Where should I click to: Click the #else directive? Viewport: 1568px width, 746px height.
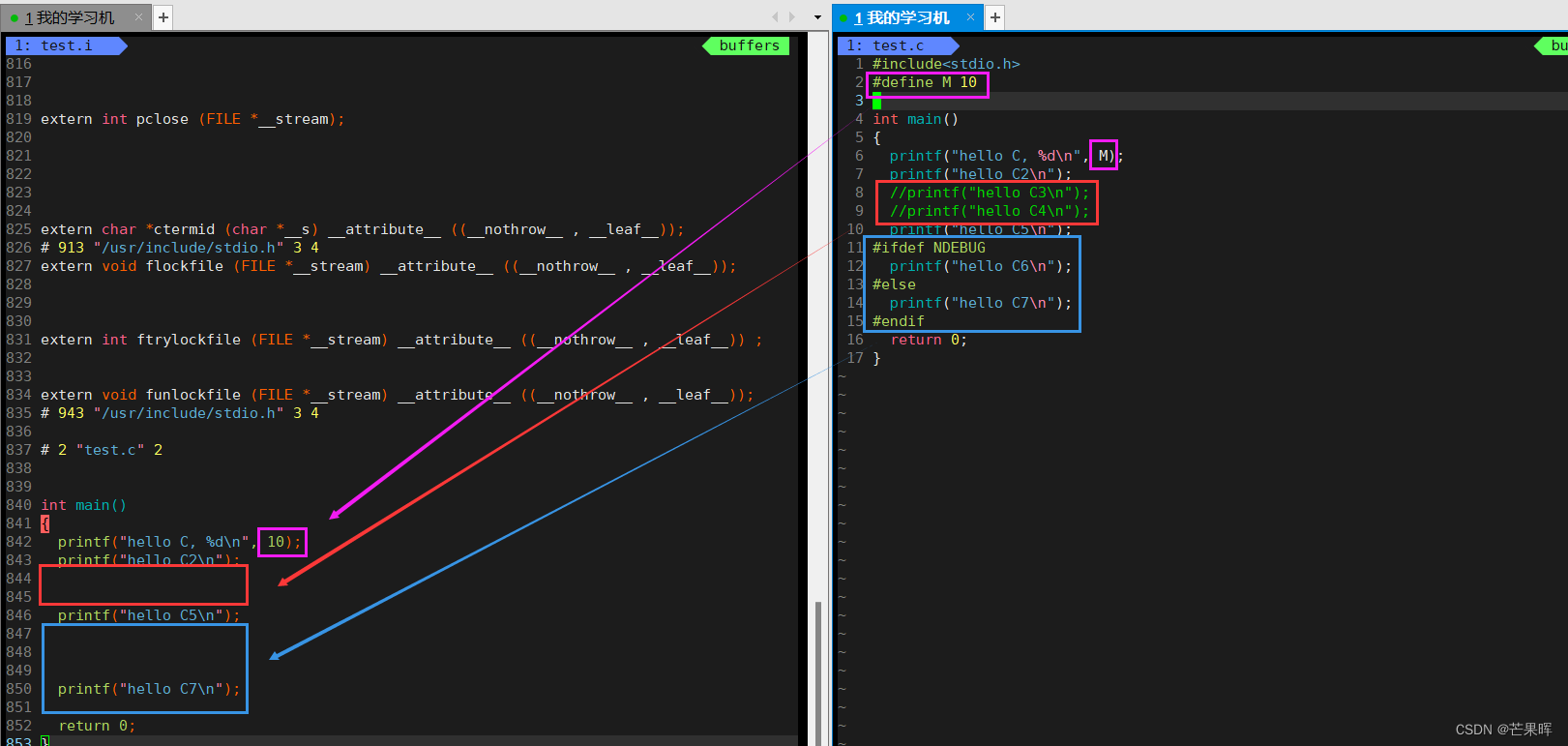pyautogui.click(x=894, y=284)
